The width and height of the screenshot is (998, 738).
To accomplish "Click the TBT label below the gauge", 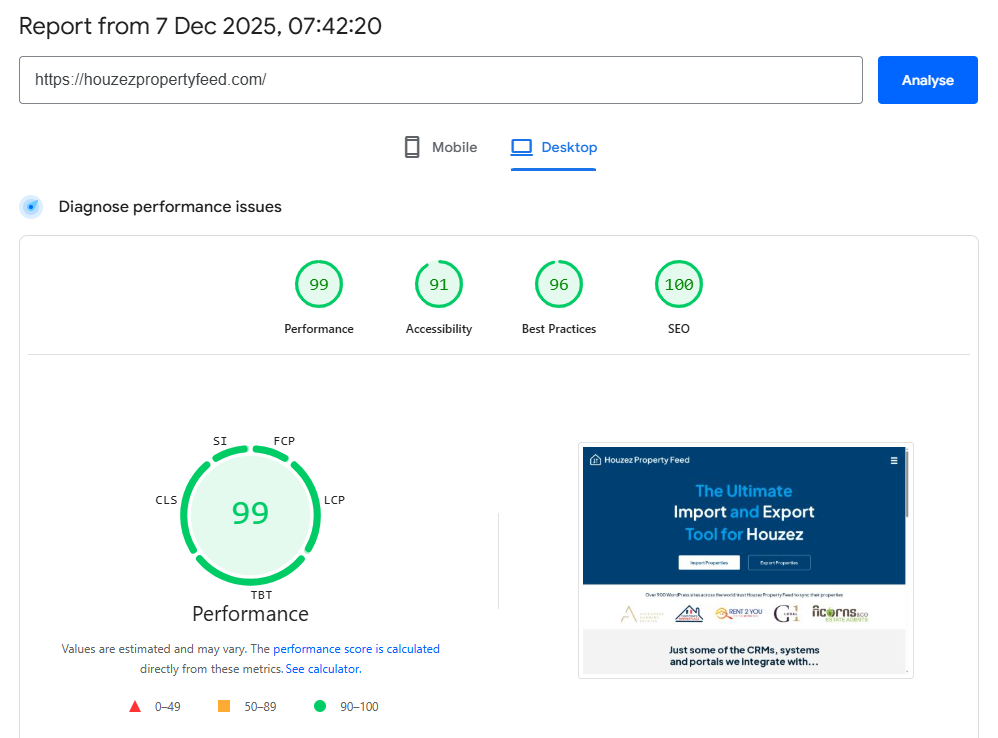I will coord(261,595).
